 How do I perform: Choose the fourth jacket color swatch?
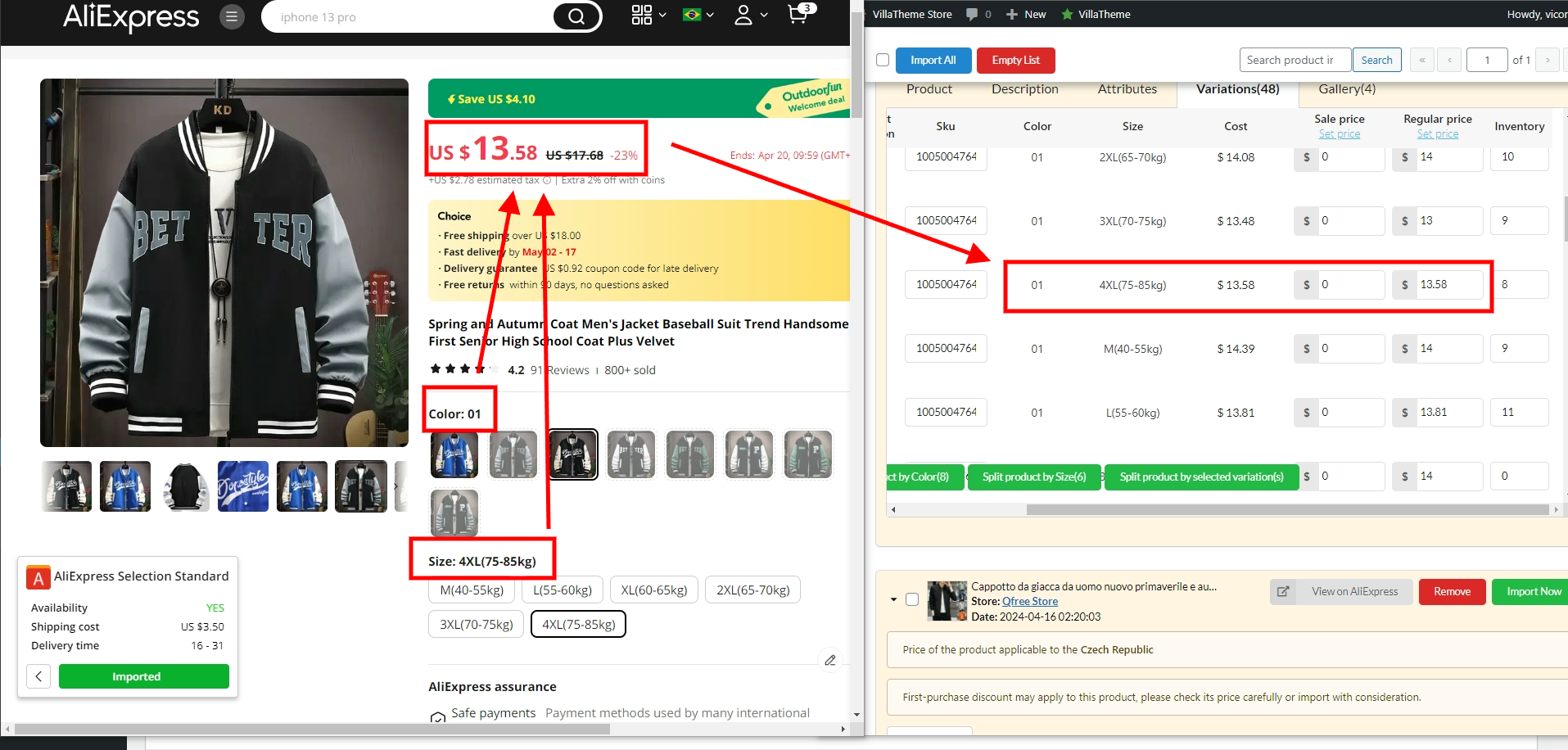(x=631, y=454)
